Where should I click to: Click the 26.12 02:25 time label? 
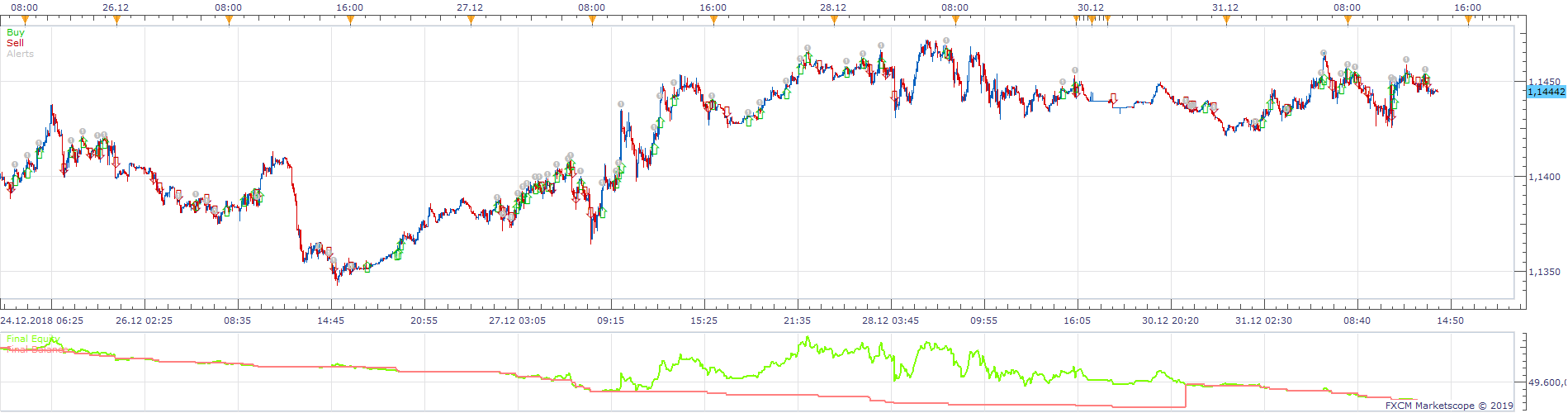[x=144, y=320]
